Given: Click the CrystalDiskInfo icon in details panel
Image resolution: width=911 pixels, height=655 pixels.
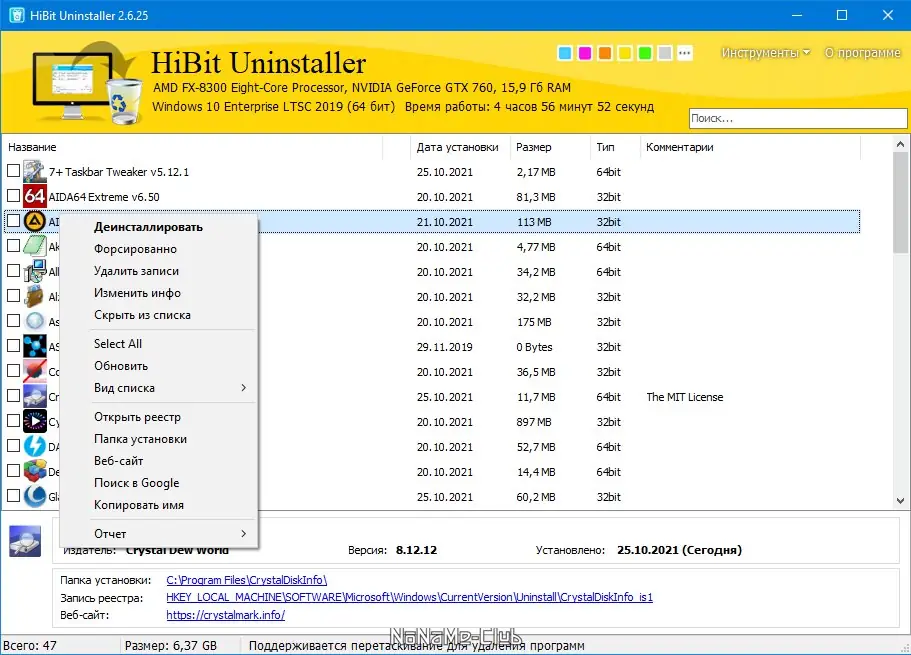Looking at the screenshot, I should pos(25,541).
